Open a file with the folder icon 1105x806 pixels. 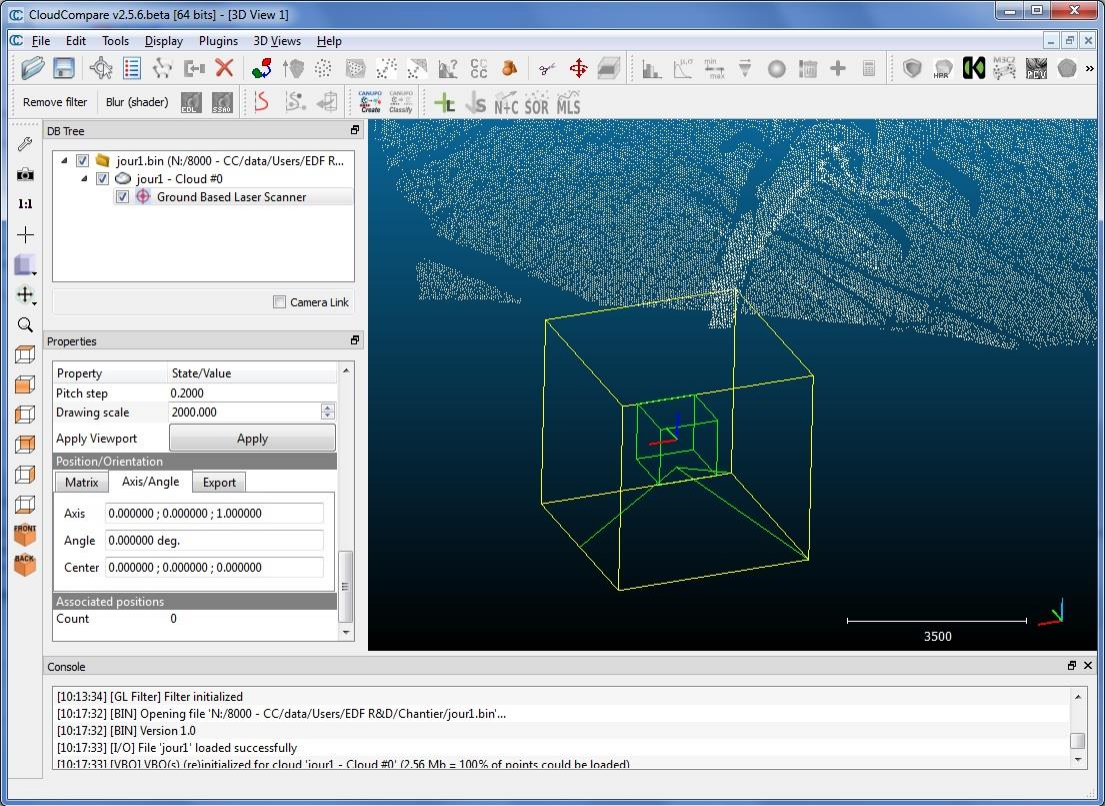click(32, 68)
